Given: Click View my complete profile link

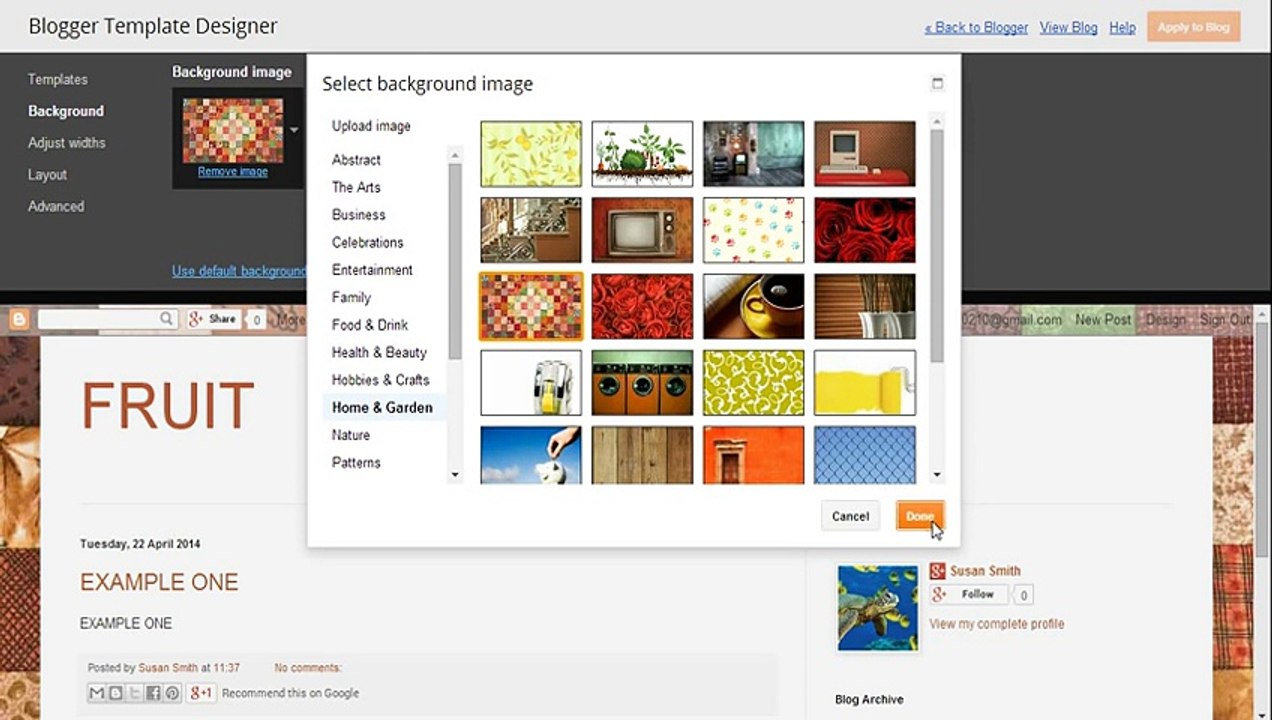Looking at the screenshot, I should 996,624.
